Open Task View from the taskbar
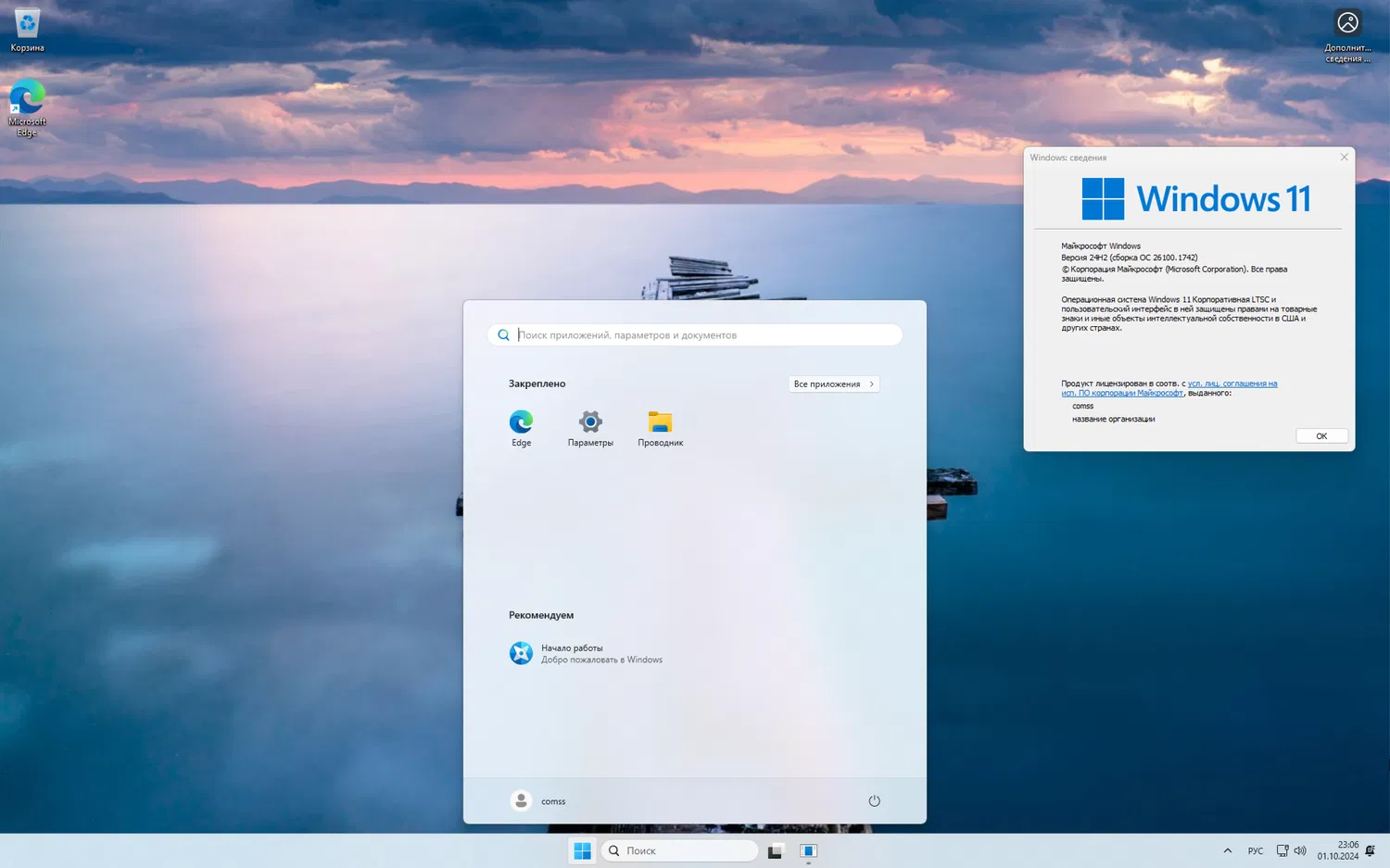 coord(775,850)
